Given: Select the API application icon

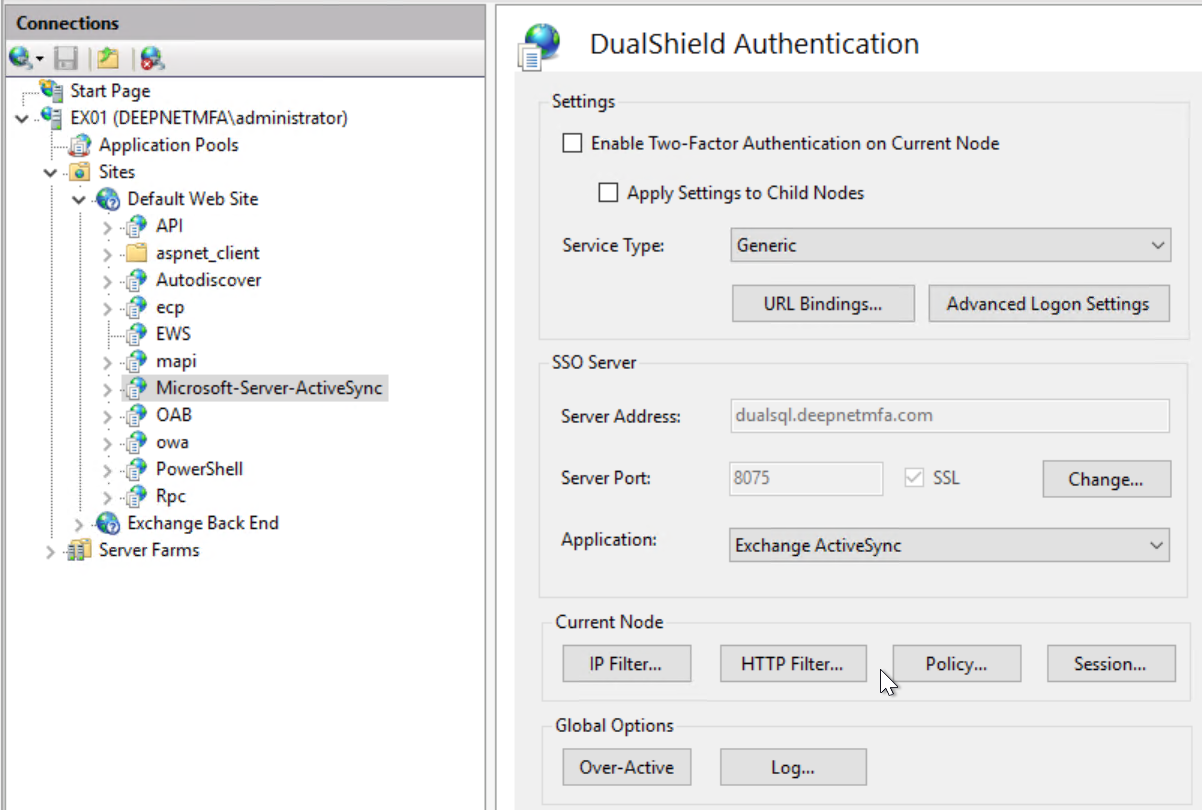Looking at the screenshot, I should [x=138, y=226].
